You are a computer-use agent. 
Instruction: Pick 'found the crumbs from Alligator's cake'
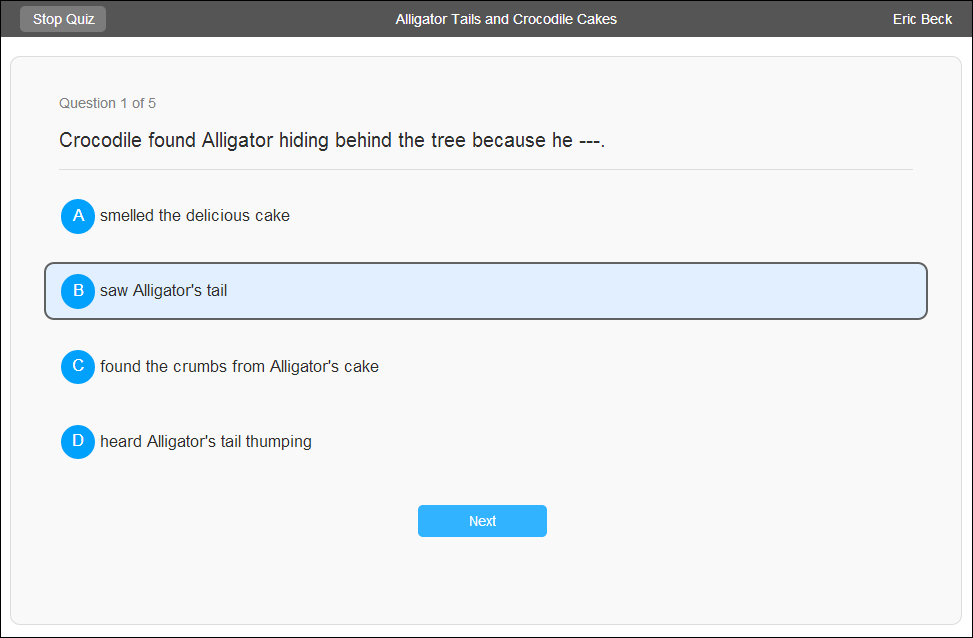(x=240, y=366)
